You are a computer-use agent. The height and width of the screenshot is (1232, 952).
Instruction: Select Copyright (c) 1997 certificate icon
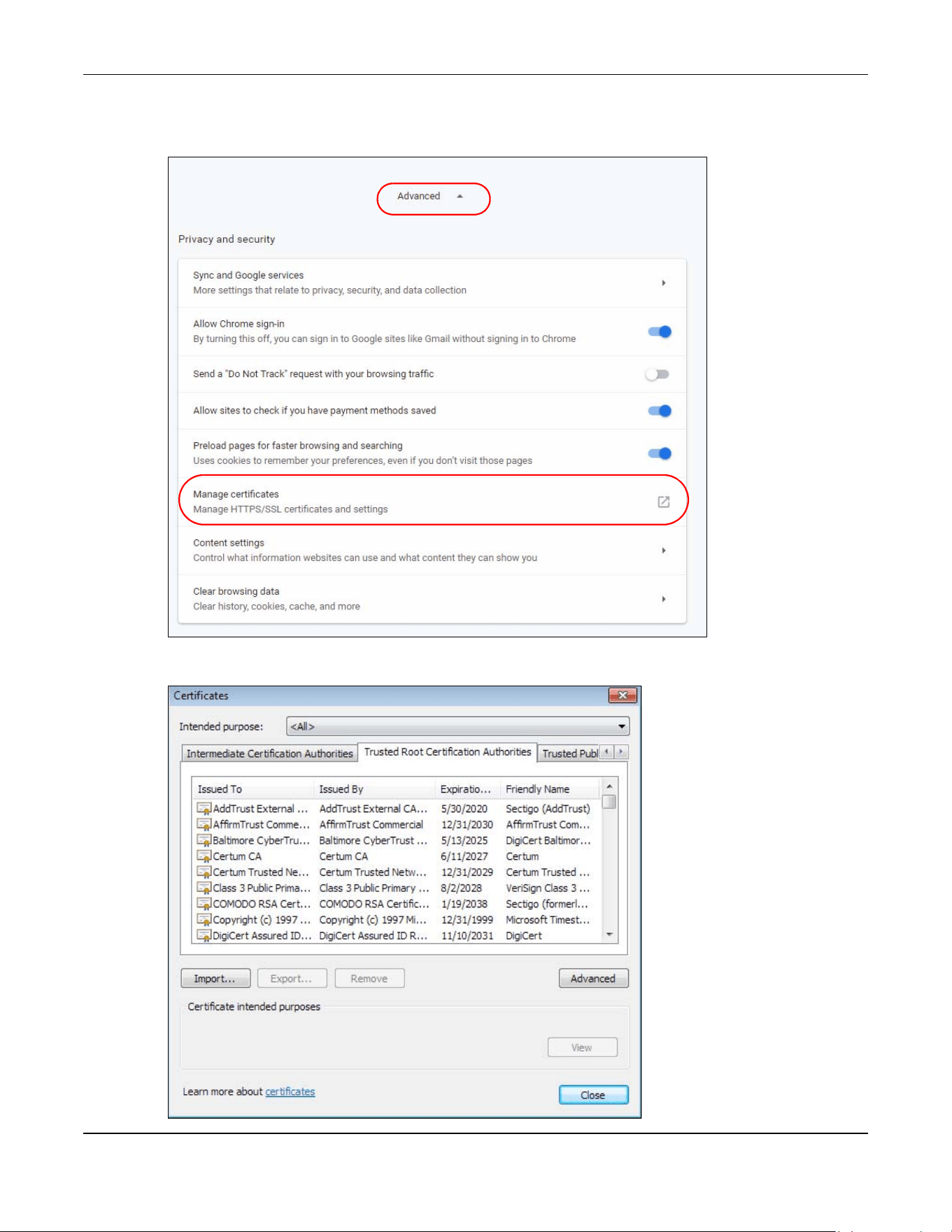tap(204, 920)
